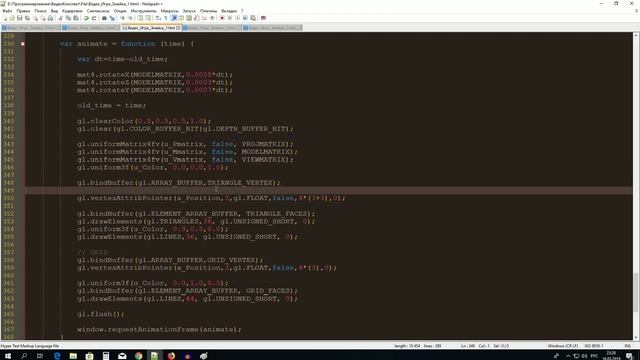Open the Поиск menu
The width and height of the screenshot is (640, 360).
pyautogui.click(x=40, y=11)
